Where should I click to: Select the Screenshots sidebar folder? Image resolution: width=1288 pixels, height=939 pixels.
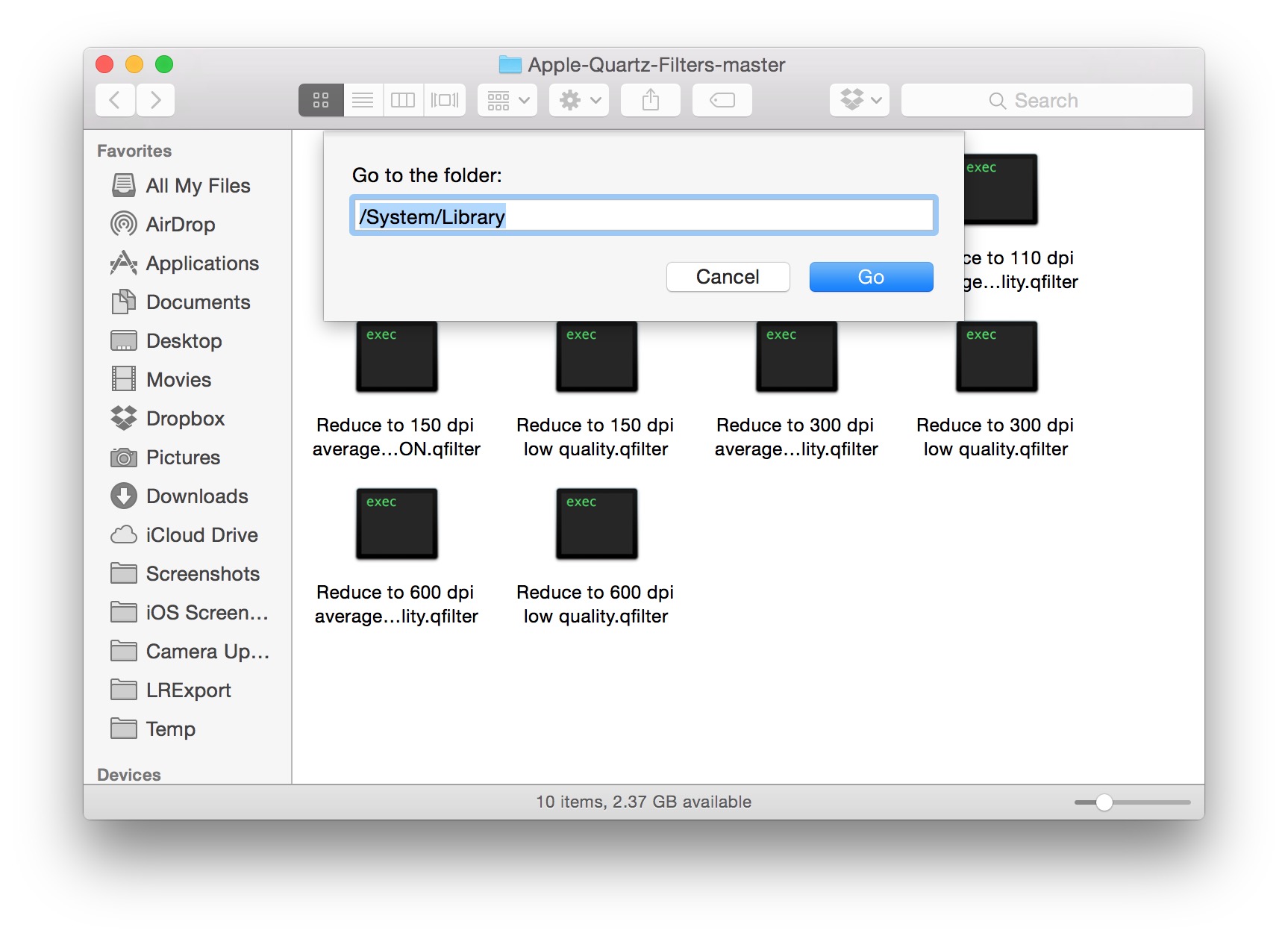click(x=202, y=574)
